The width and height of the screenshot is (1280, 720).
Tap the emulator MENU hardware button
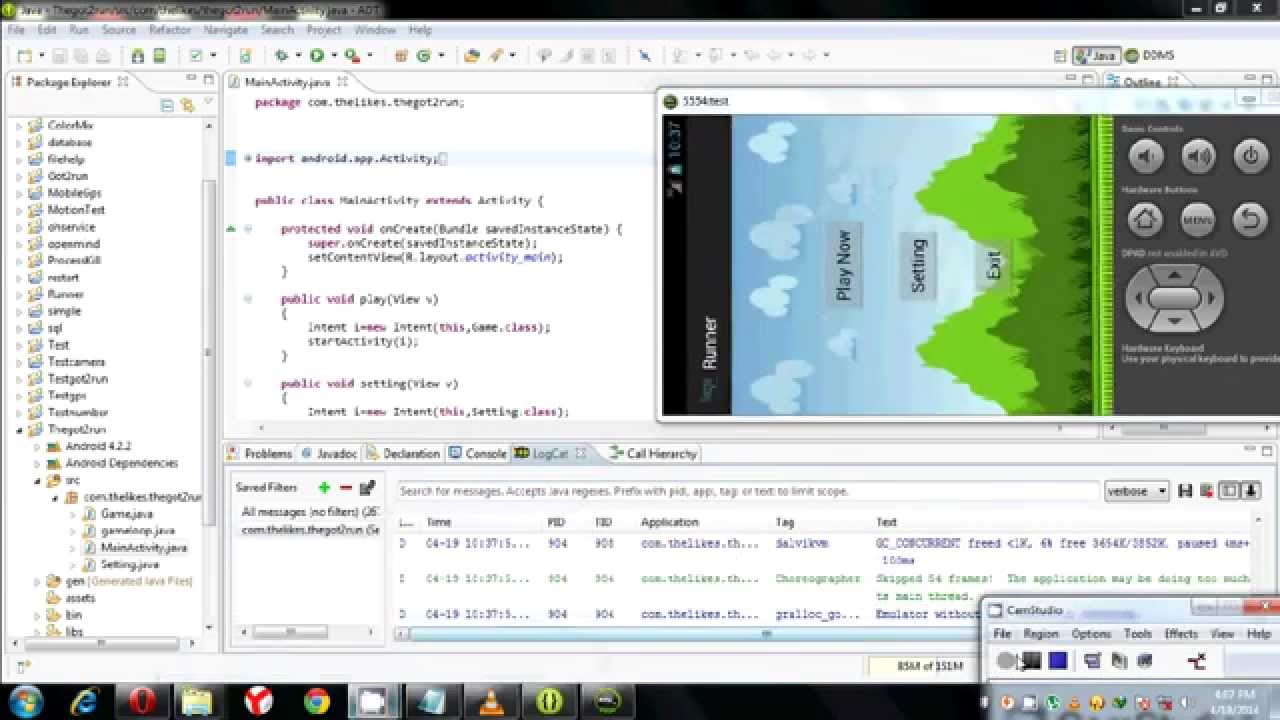(x=1198, y=219)
